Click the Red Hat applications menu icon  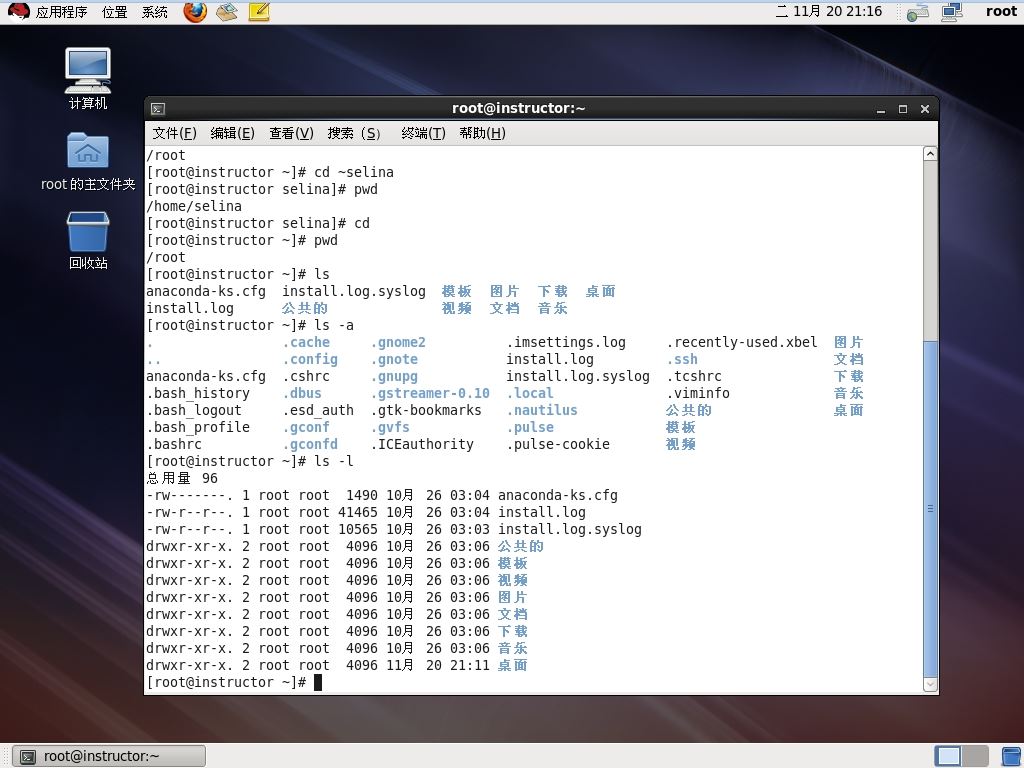pos(18,12)
